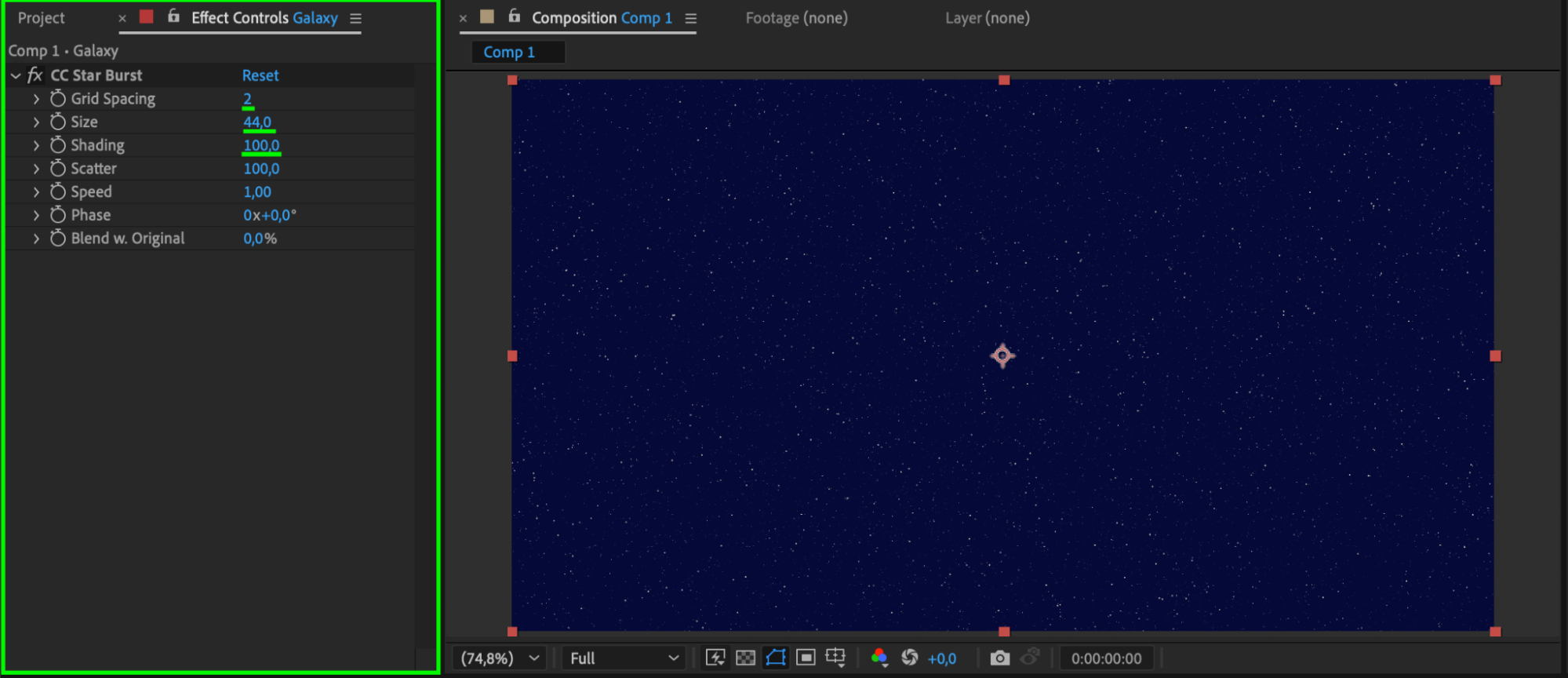1568x678 pixels.
Task: Toggle Phase property stopwatch
Action: click(x=58, y=215)
